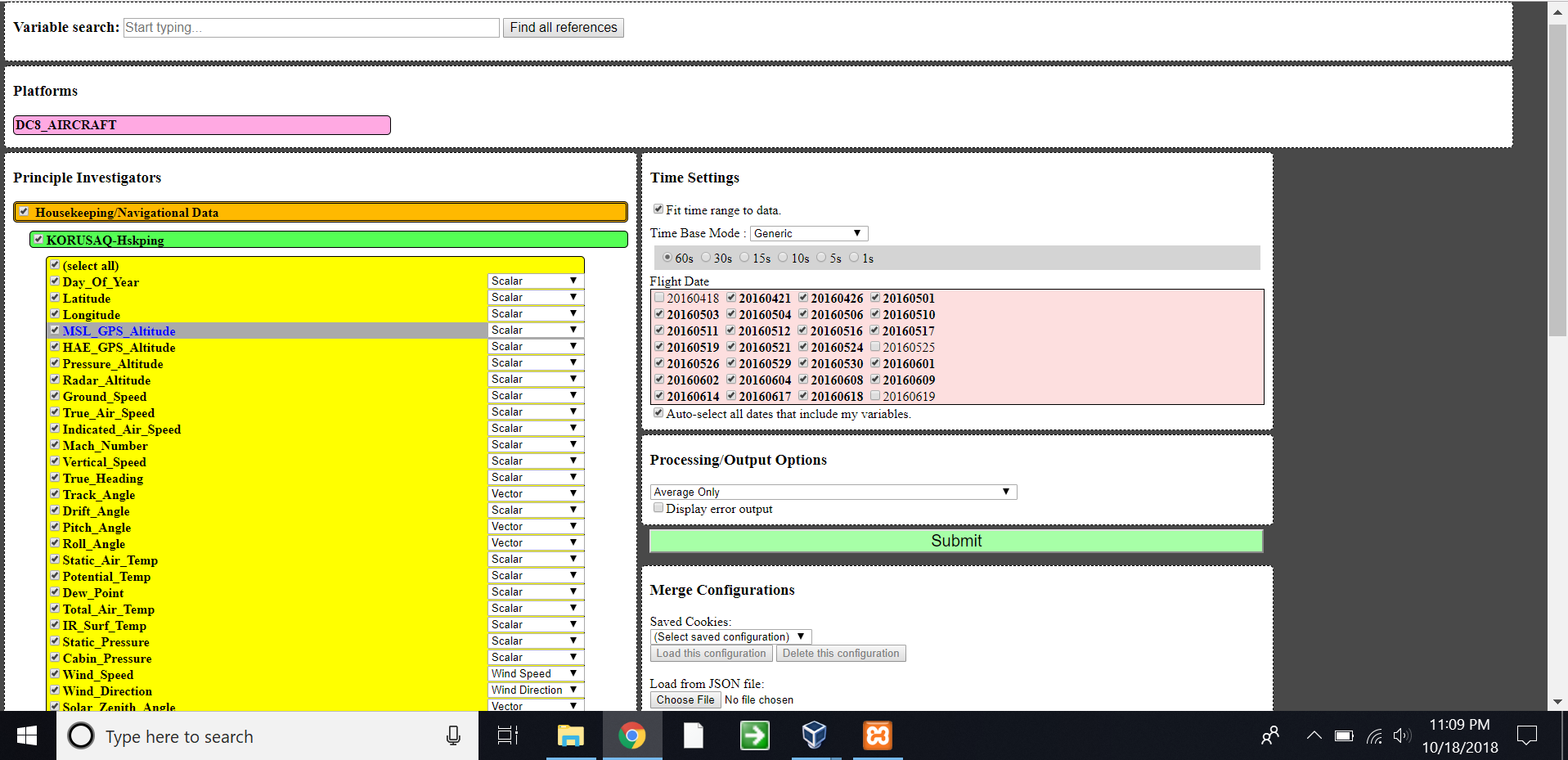The width and height of the screenshot is (1568, 760).
Task: Uncheck Latitude variable checkbox
Action: [x=55, y=297]
